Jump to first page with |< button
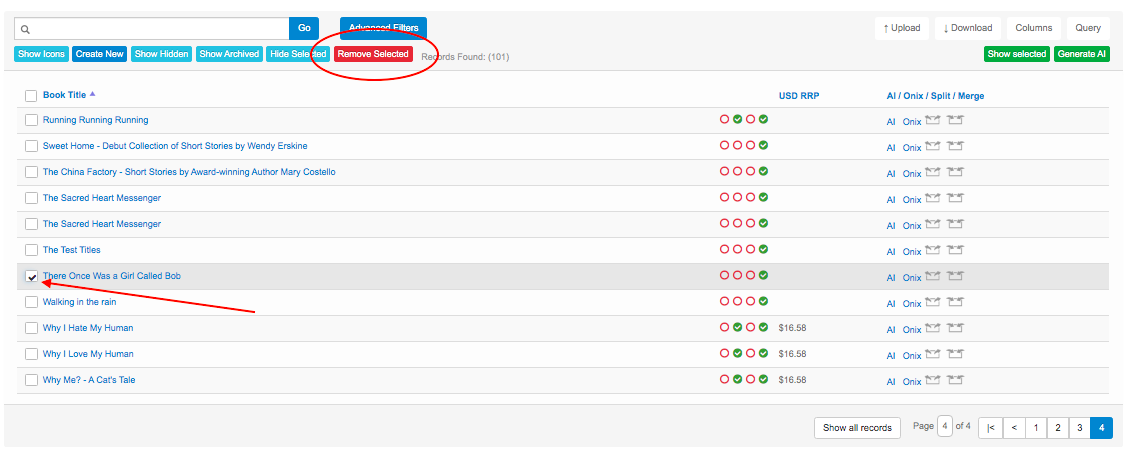The width and height of the screenshot is (1129, 454). coord(990,427)
